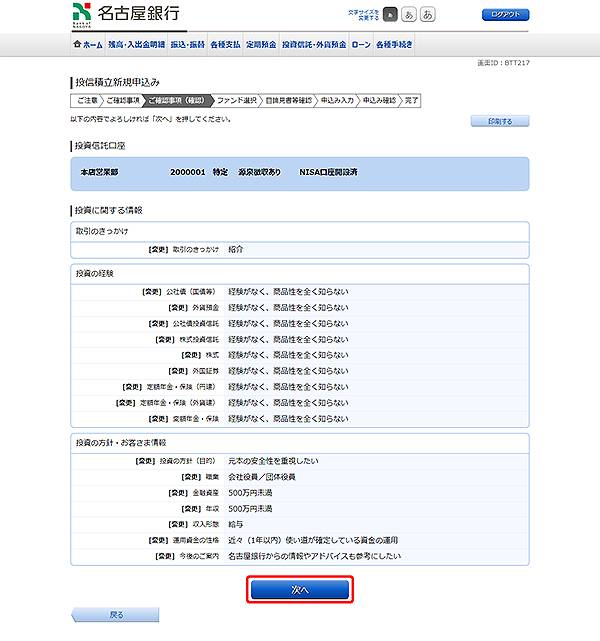Select the ご注意 step in progress bar
This screenshot has width=600, height=641.
pyautogui.click(x=87, y=101)
